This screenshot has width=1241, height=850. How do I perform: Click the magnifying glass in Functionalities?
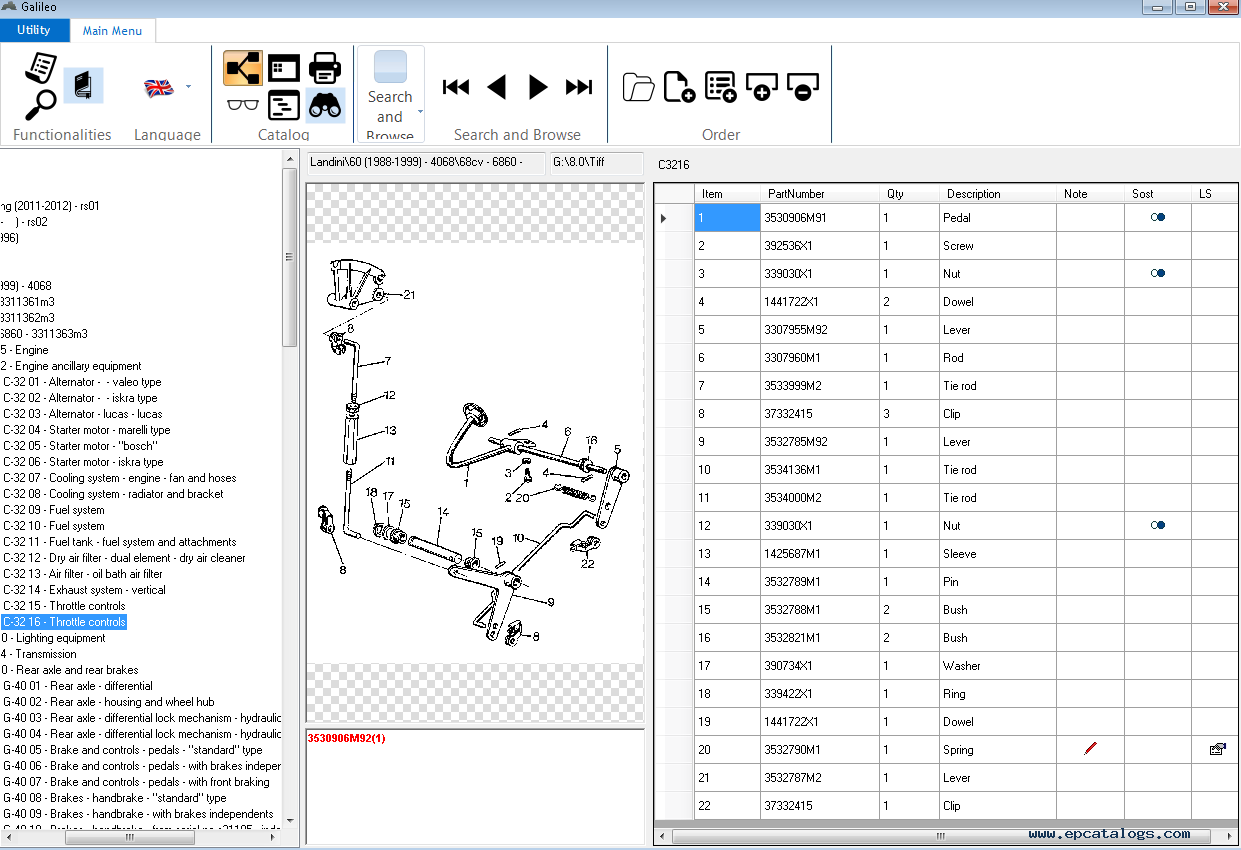pyautogui.click(x=40, y=103)
